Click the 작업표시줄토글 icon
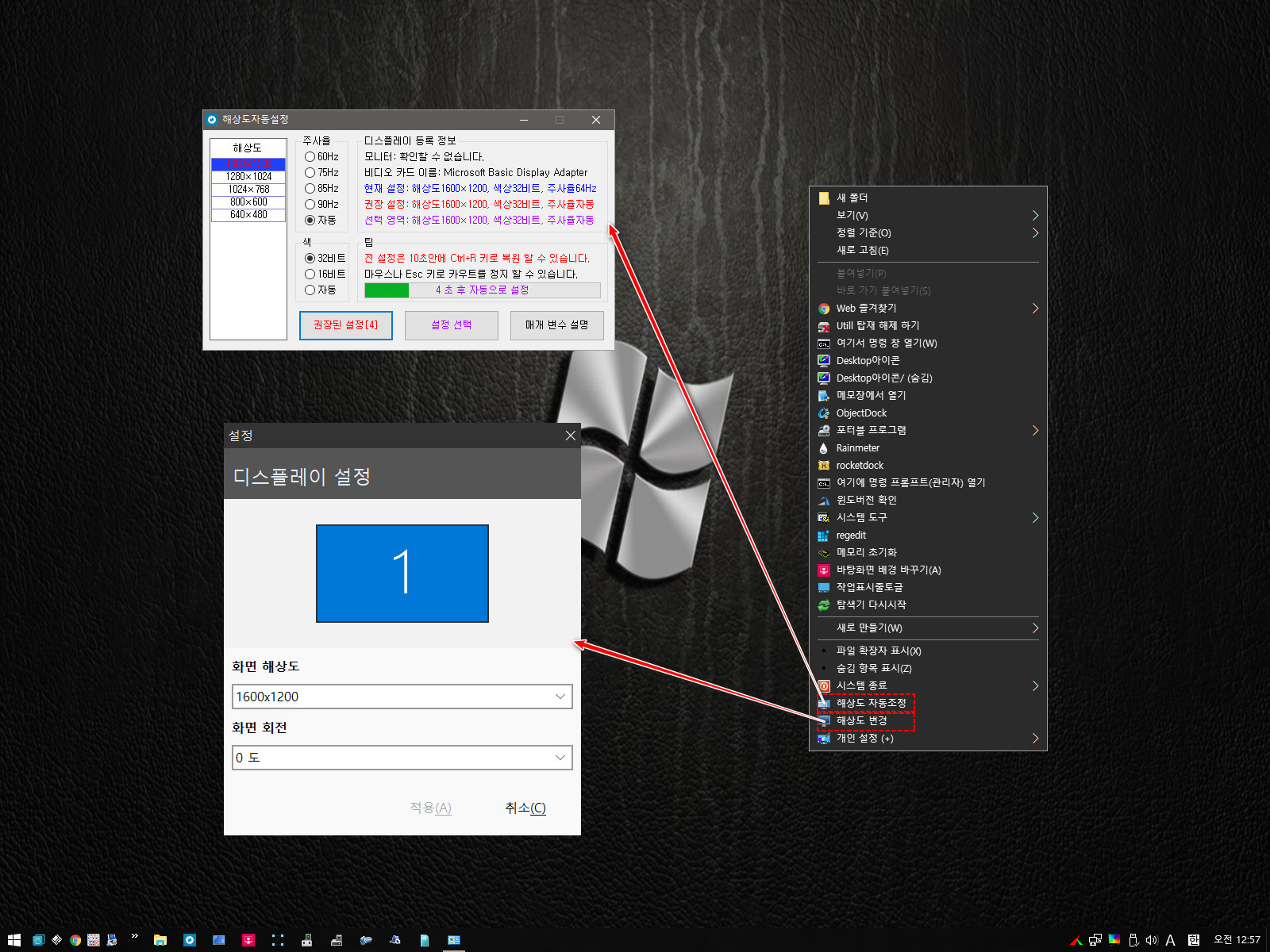1270x952 pixels. 824,588
